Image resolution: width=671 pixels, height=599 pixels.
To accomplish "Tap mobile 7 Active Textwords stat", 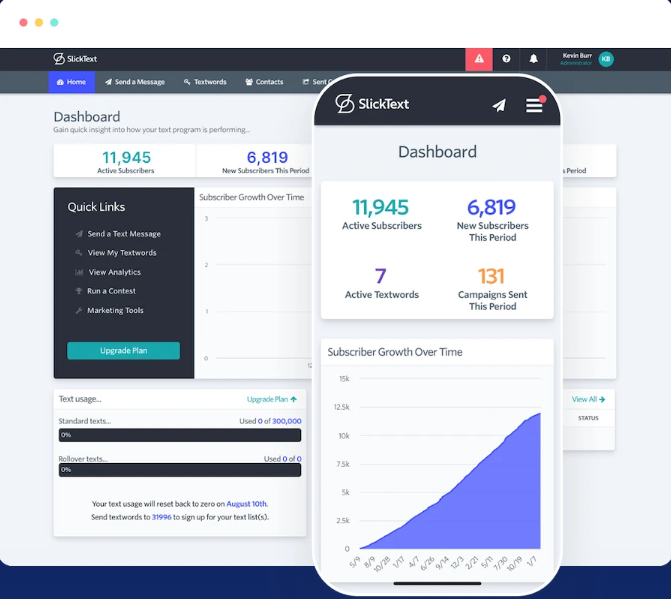I will (381, 283).
